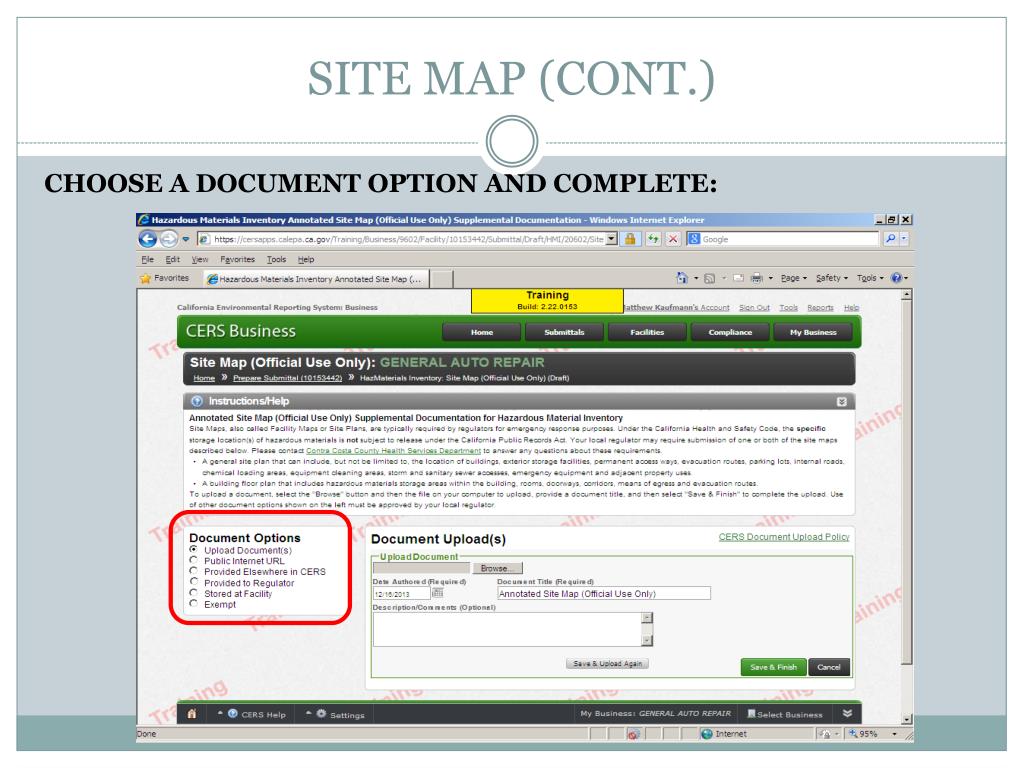Viewport: 1024px width, 768px height.
Task: Select the Public Internet URL radio option
Action: (x=193, y=560)
